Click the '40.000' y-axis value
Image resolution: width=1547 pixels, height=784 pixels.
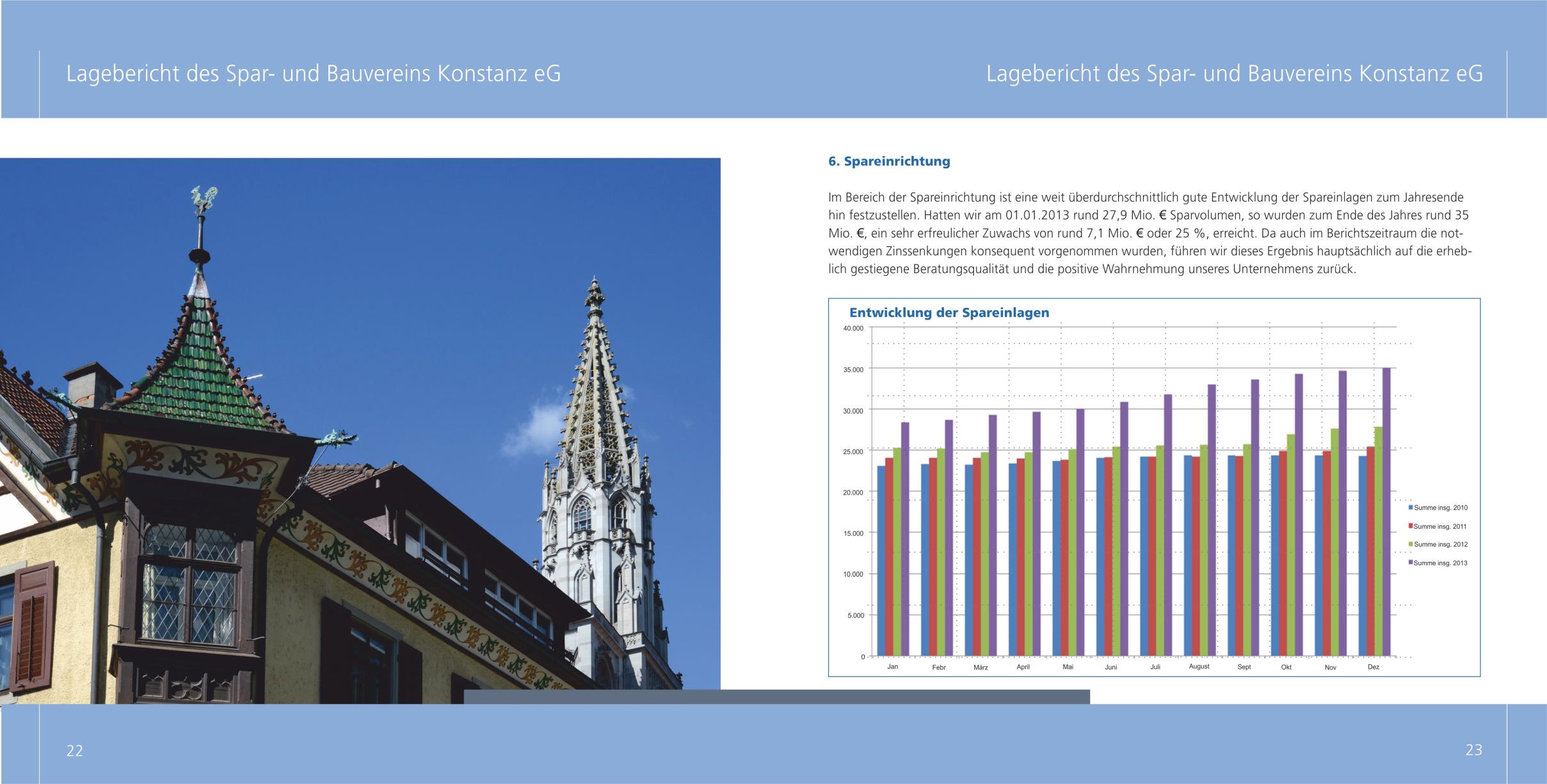(853, 328)
